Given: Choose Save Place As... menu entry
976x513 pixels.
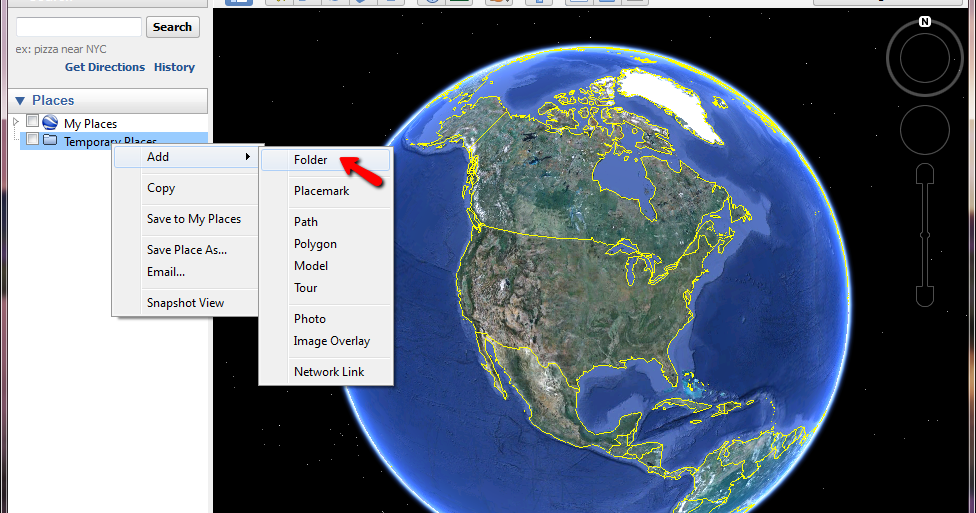Looking at the screenshot, I should pos(185,250).
